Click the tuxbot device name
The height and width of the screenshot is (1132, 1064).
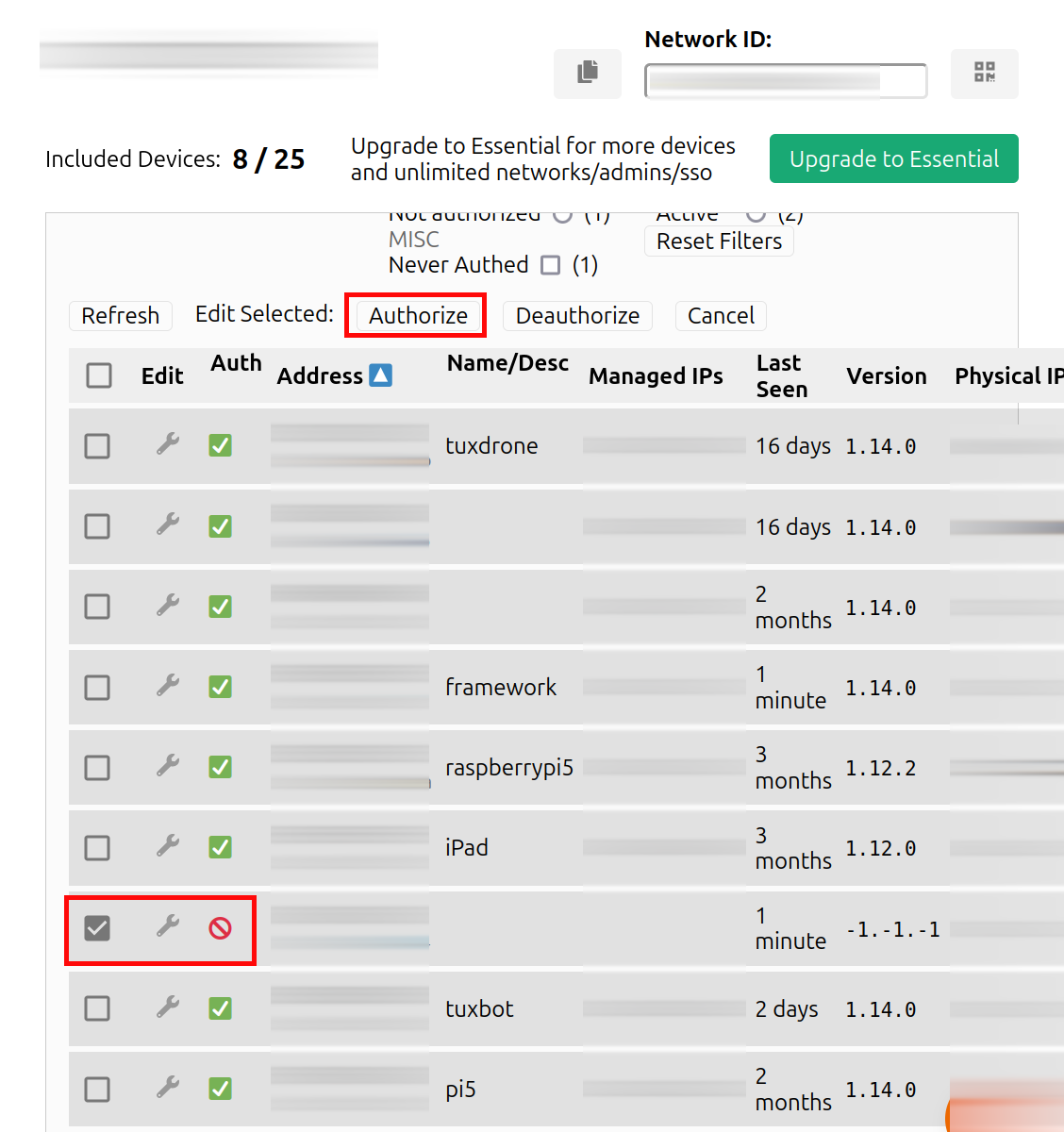coord(479,1008)
